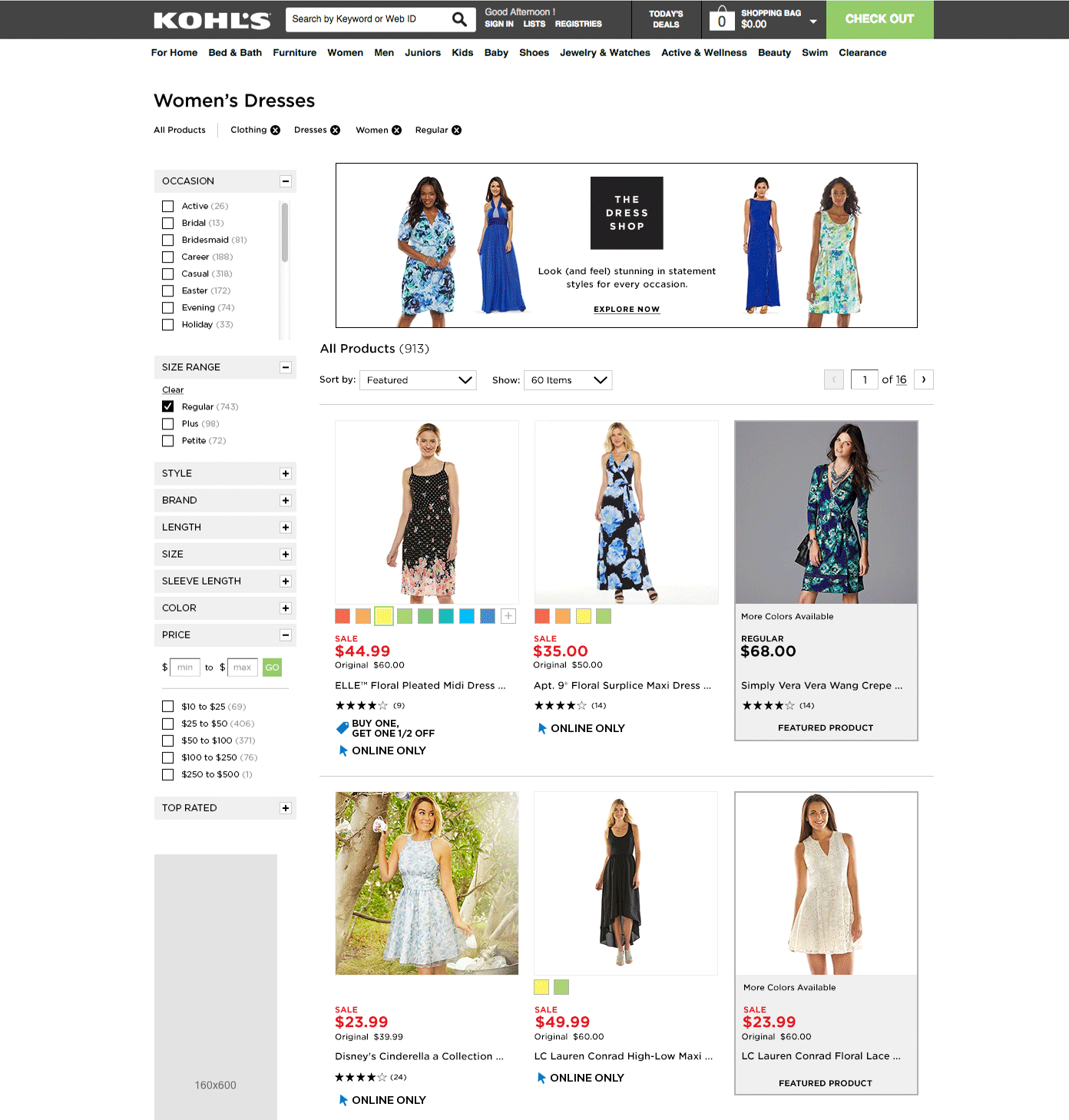1069x1120 pixels.
Task: Show more color swatches plus icon
Action: pyautogui.click(x=508, y=616)
